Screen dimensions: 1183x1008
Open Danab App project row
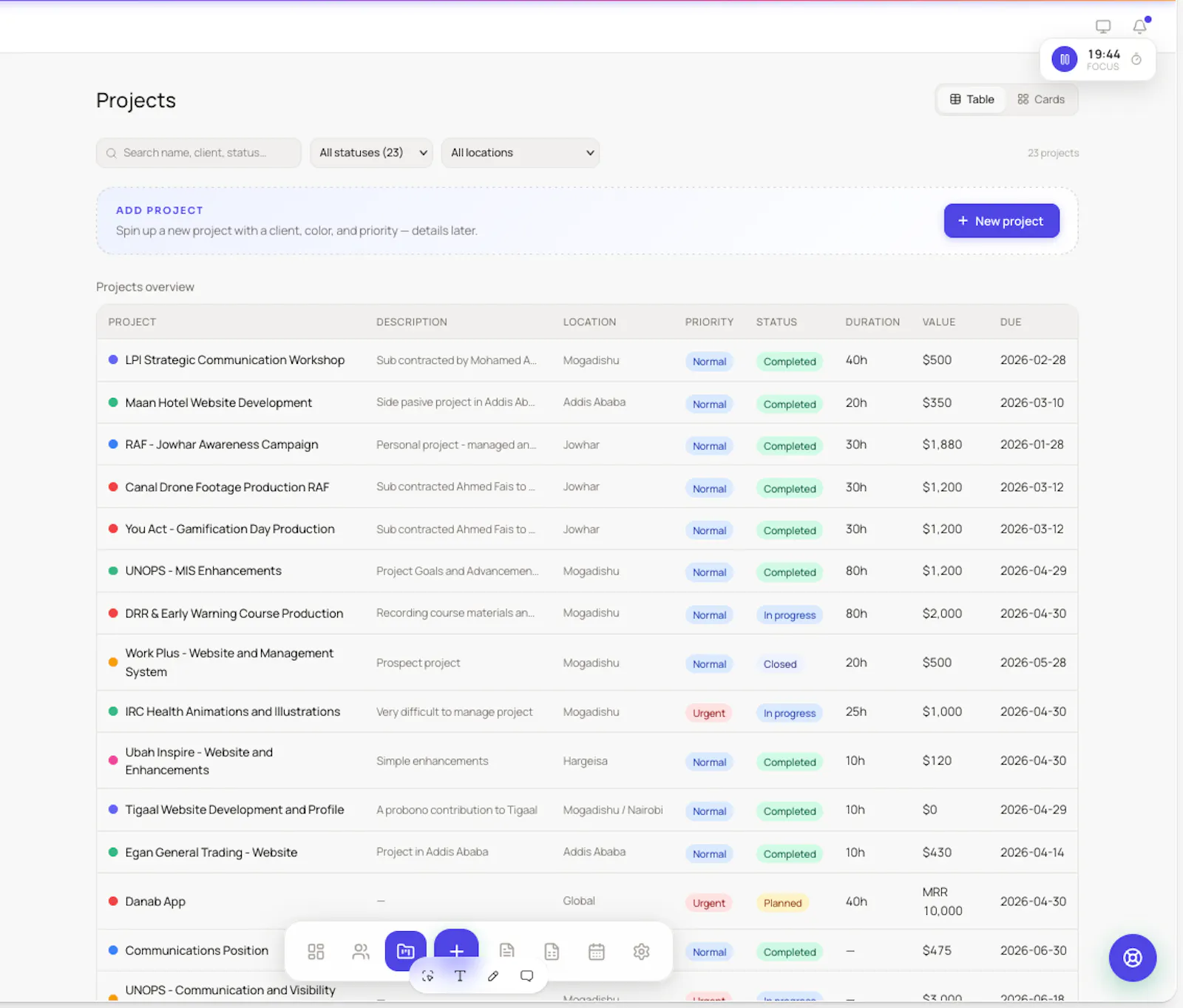(x=587, y=901)
